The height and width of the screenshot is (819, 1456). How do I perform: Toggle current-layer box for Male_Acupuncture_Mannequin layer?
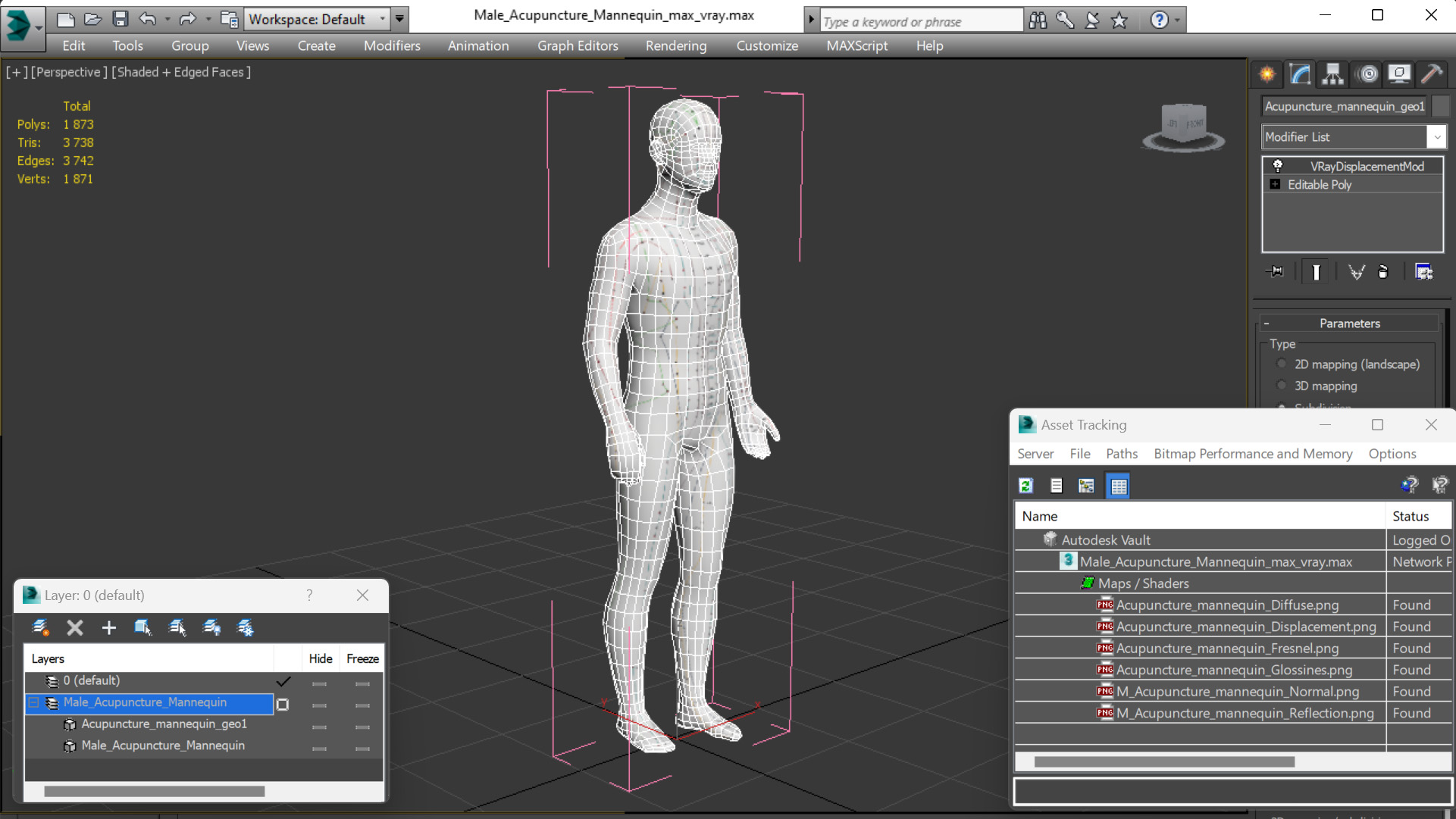tap(283, 704)
